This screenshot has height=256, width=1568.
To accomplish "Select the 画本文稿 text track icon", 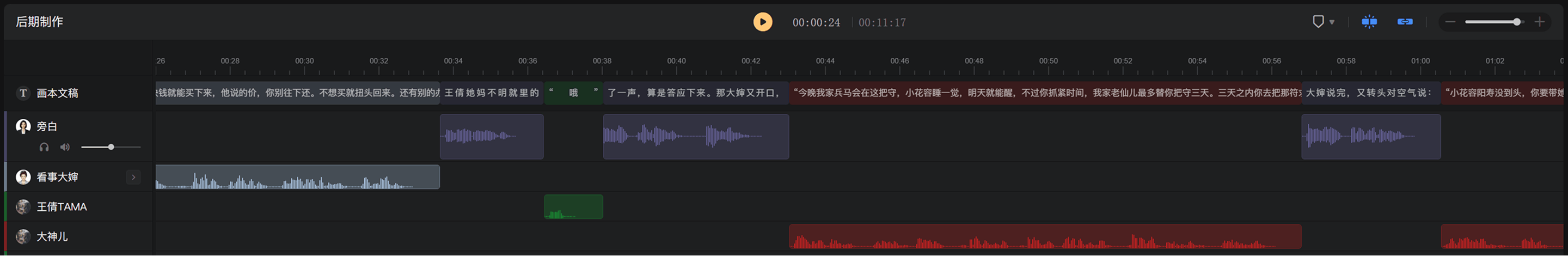I will click(23, 93).
